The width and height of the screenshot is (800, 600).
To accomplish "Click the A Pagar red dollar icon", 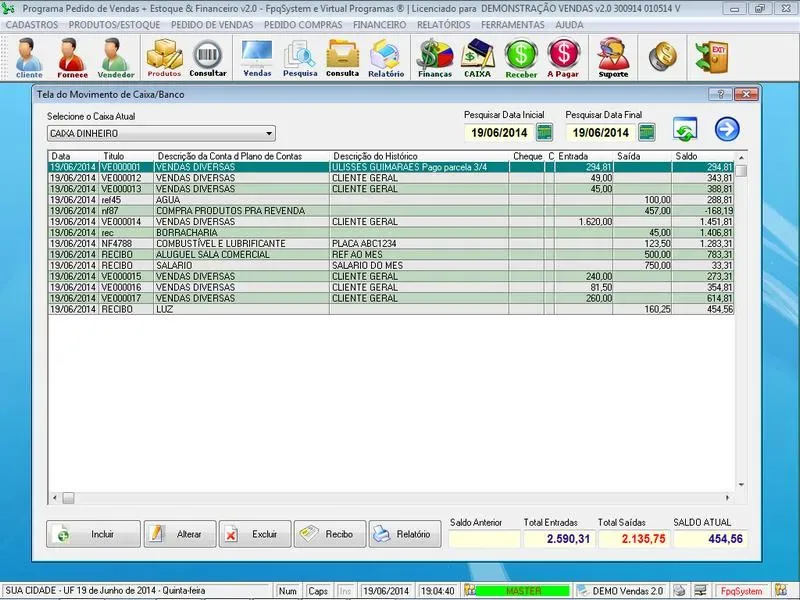I will click(564, 57).
